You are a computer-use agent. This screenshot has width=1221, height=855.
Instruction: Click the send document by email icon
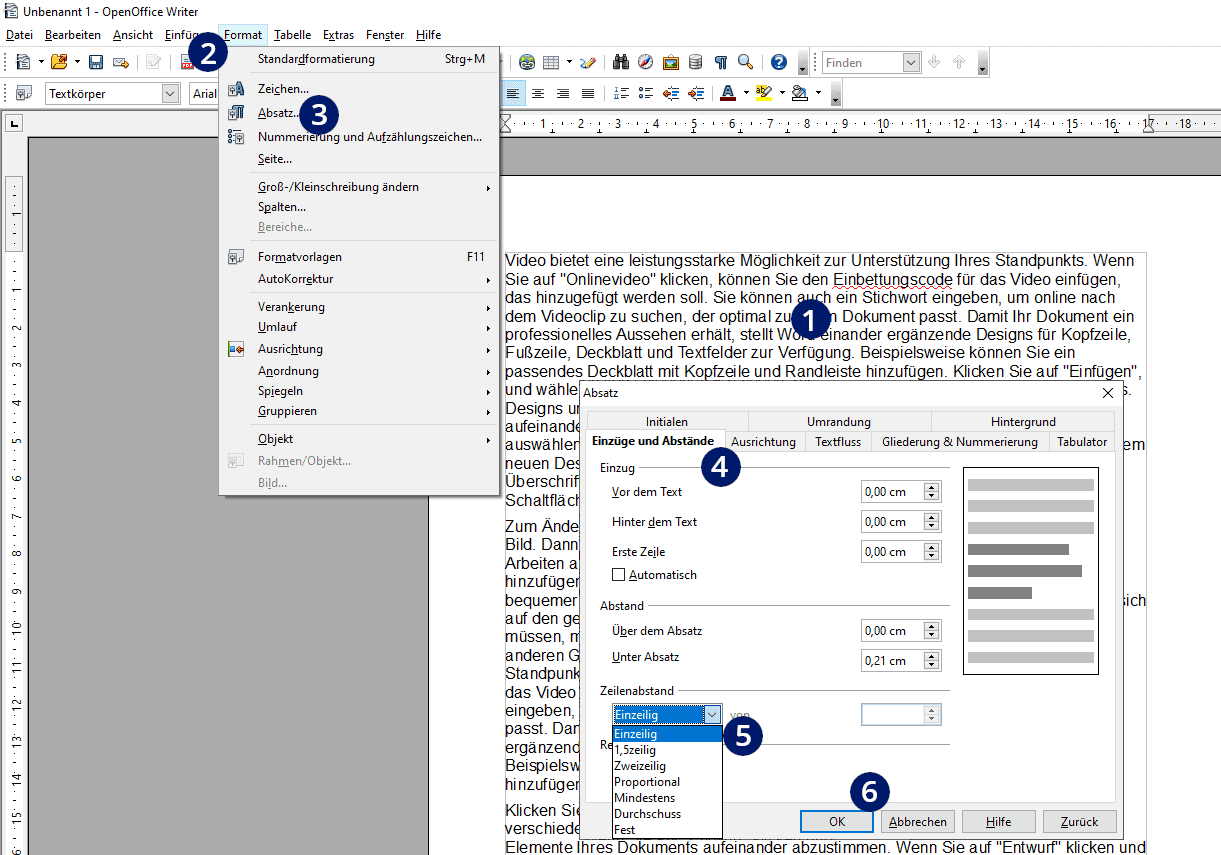click(121, 62)
